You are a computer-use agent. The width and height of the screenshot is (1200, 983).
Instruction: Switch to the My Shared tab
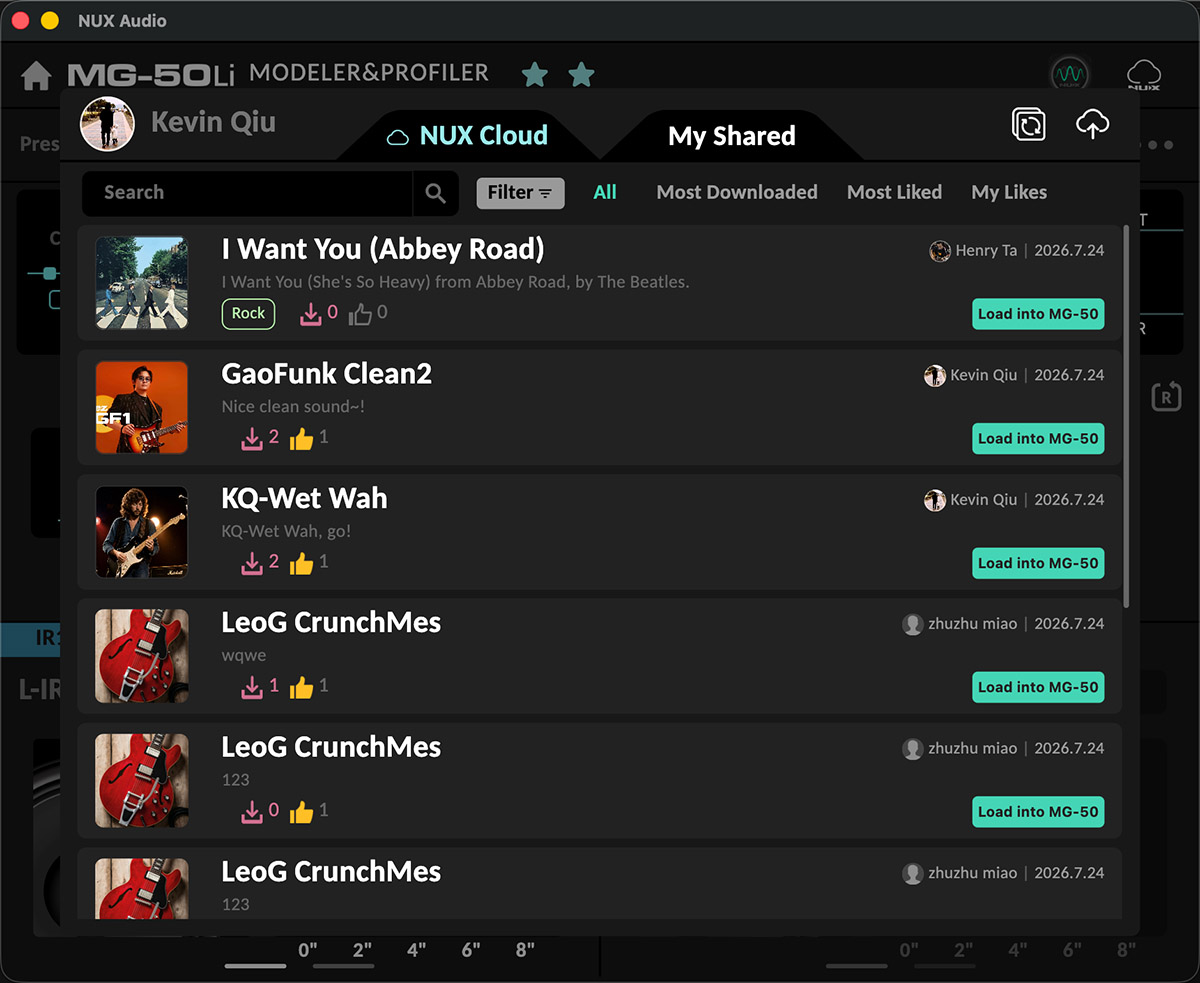click(x=732, y=137)
